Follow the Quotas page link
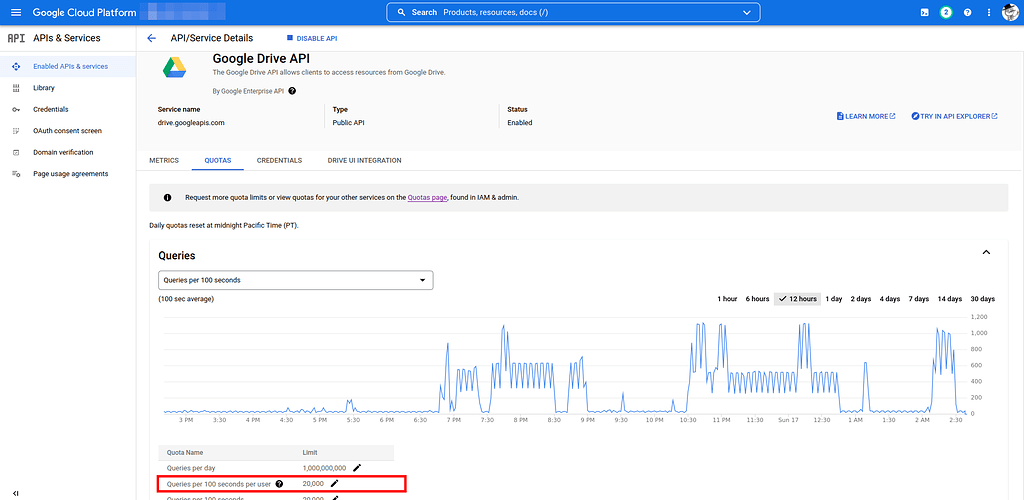This screenshot has width=1024, height=500. click(427, 197)
